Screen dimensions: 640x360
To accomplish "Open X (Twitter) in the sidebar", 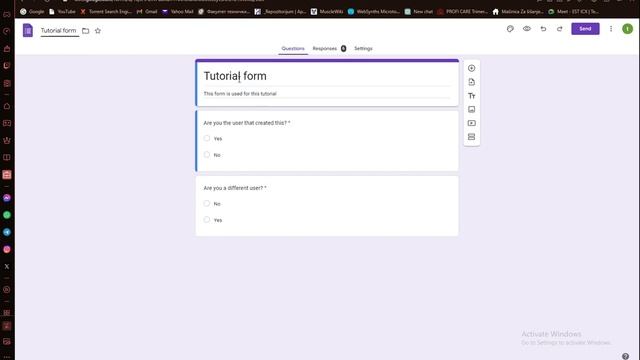I will tap(7, 267).
